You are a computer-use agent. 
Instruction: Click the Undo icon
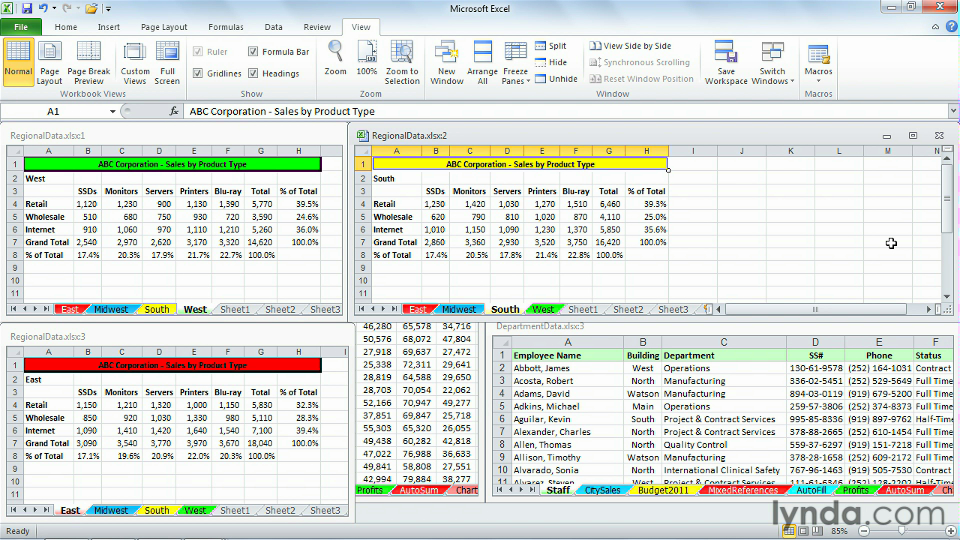pyautogui.click(x=43, y=9)
